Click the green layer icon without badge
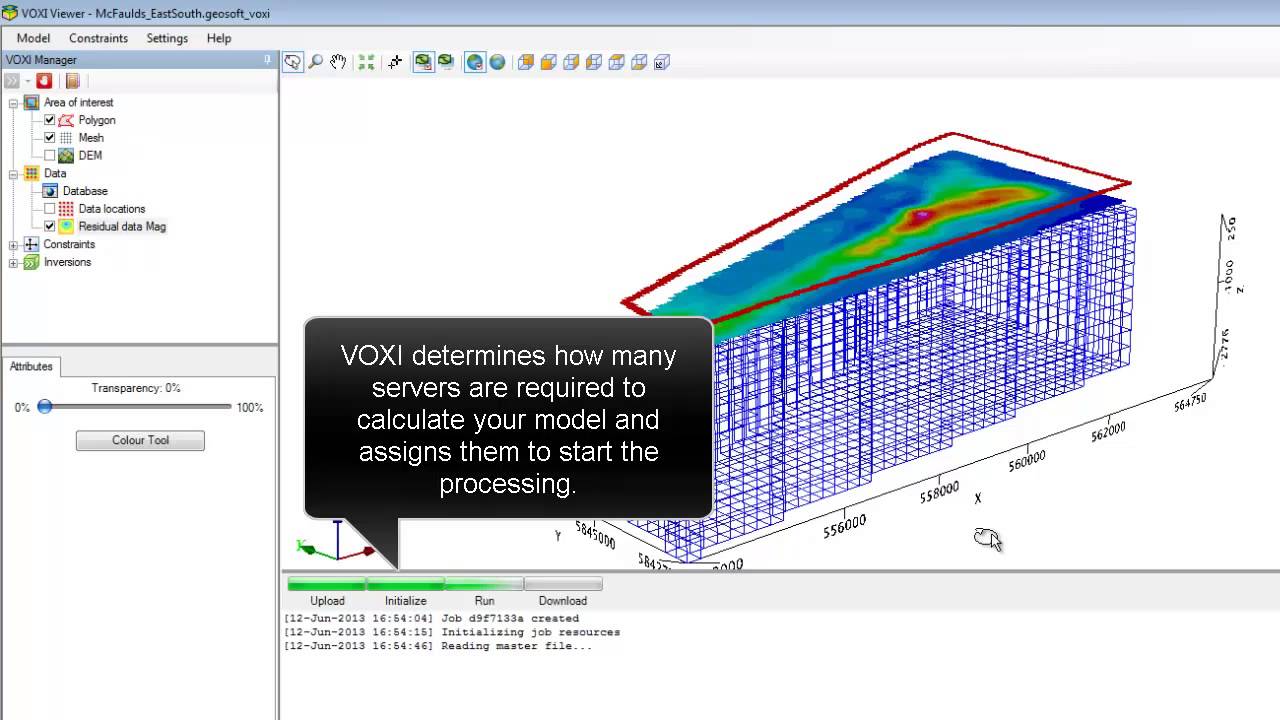Viewport: 1280px width, 720px height. click(x=446, y=62)
